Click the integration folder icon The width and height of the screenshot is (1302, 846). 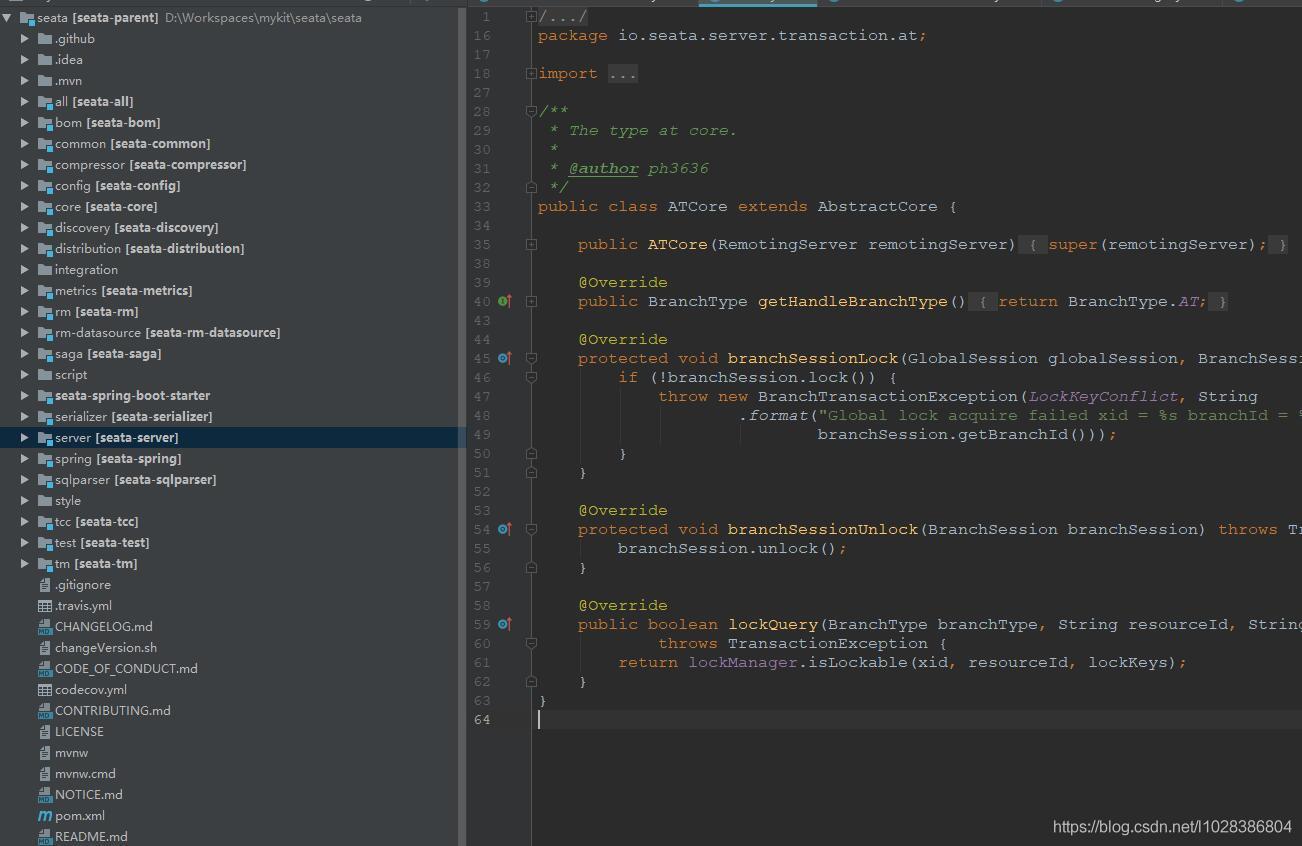(x=45, y=269)
